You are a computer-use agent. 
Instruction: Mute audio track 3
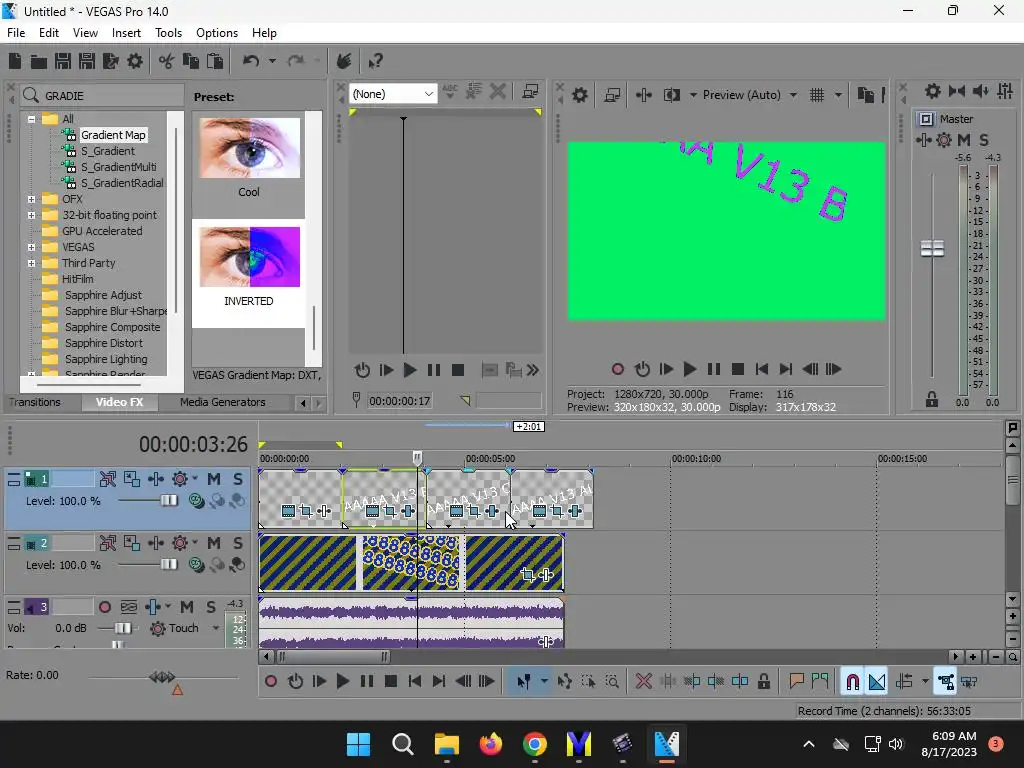pyautogui.click(x=187, y=607)
